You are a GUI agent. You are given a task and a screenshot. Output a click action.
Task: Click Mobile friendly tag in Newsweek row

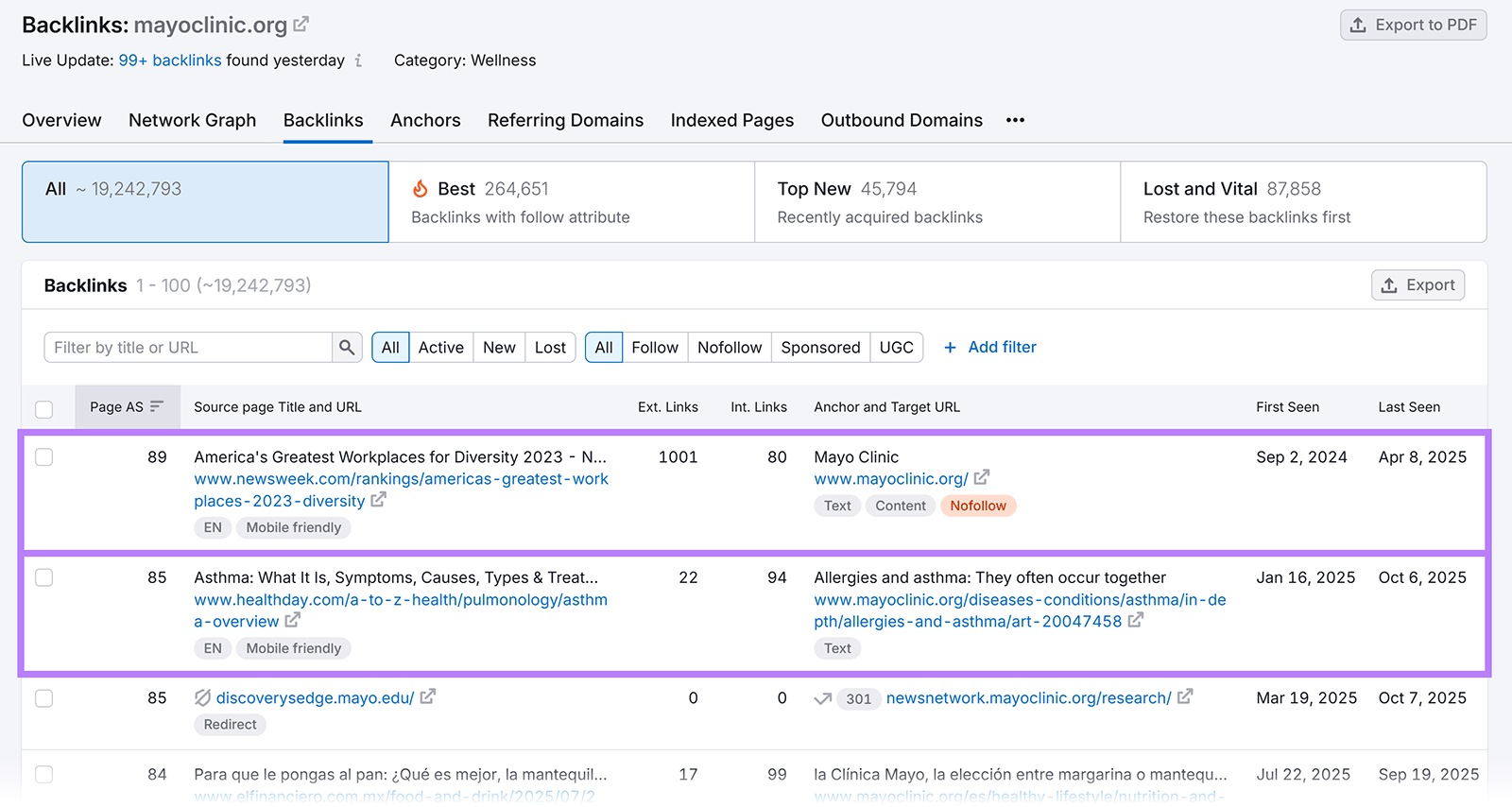294,527
